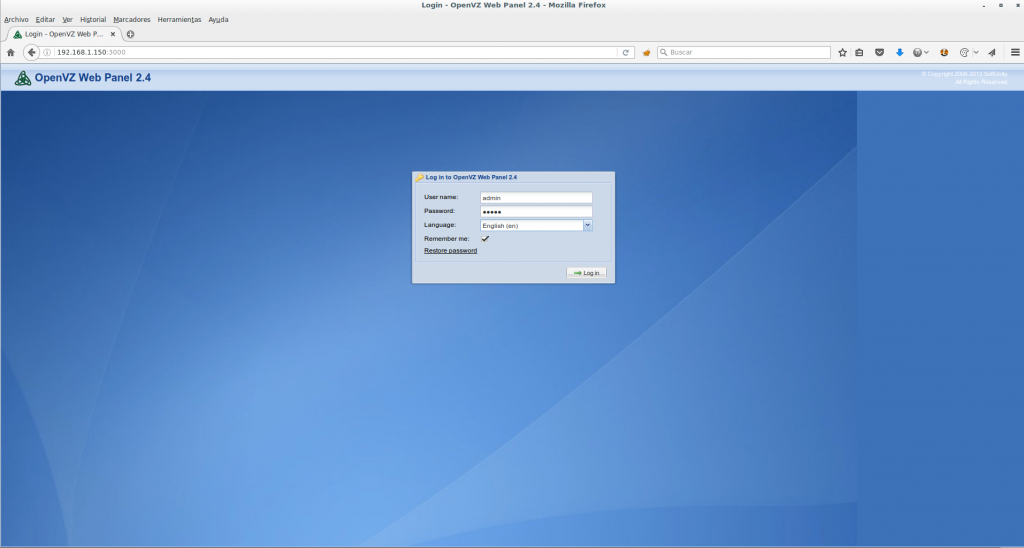Click the 'Password:' label
The width and height of the screenshot is (1024, 548).
tap(440, 211)
